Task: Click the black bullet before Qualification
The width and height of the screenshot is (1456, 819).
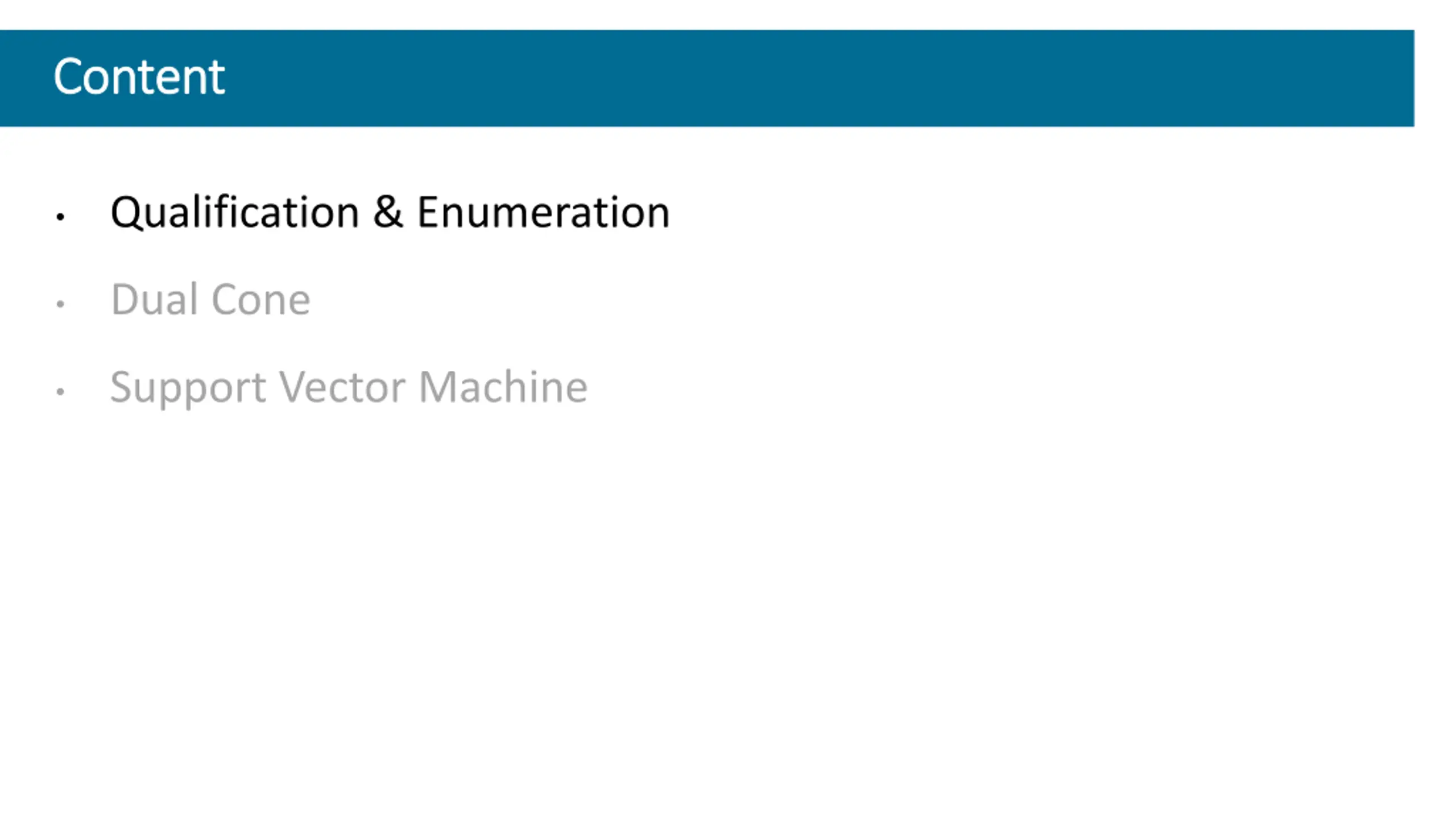Action: pos(60,217)
